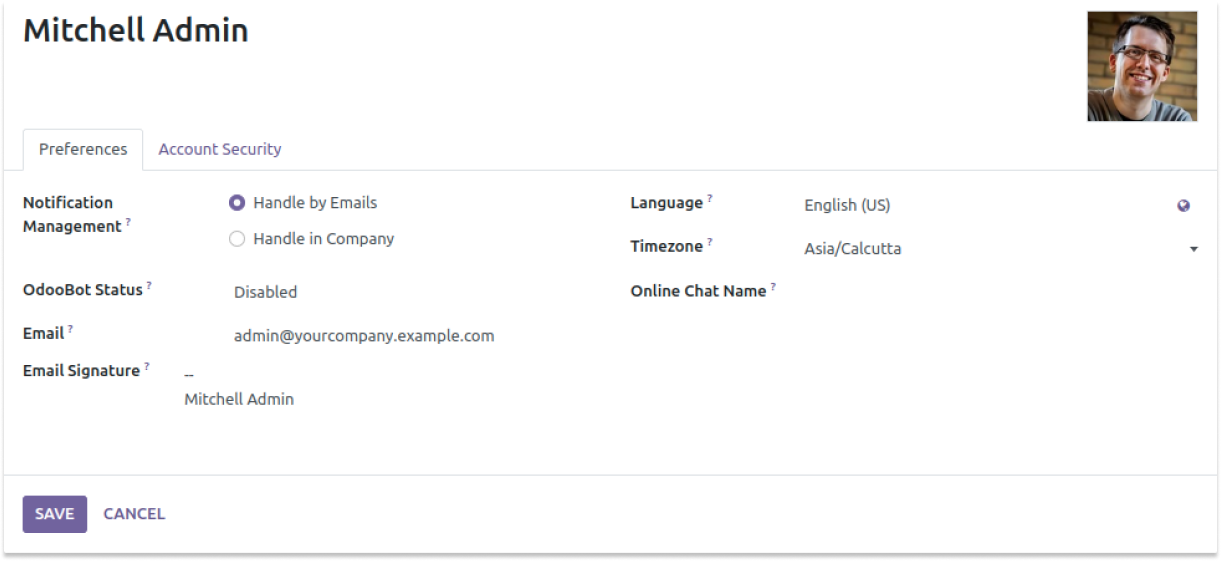Open the English (US) language selector
Image resolution: width=1222 pixels, height=561 pixels.
pos(986,205)
